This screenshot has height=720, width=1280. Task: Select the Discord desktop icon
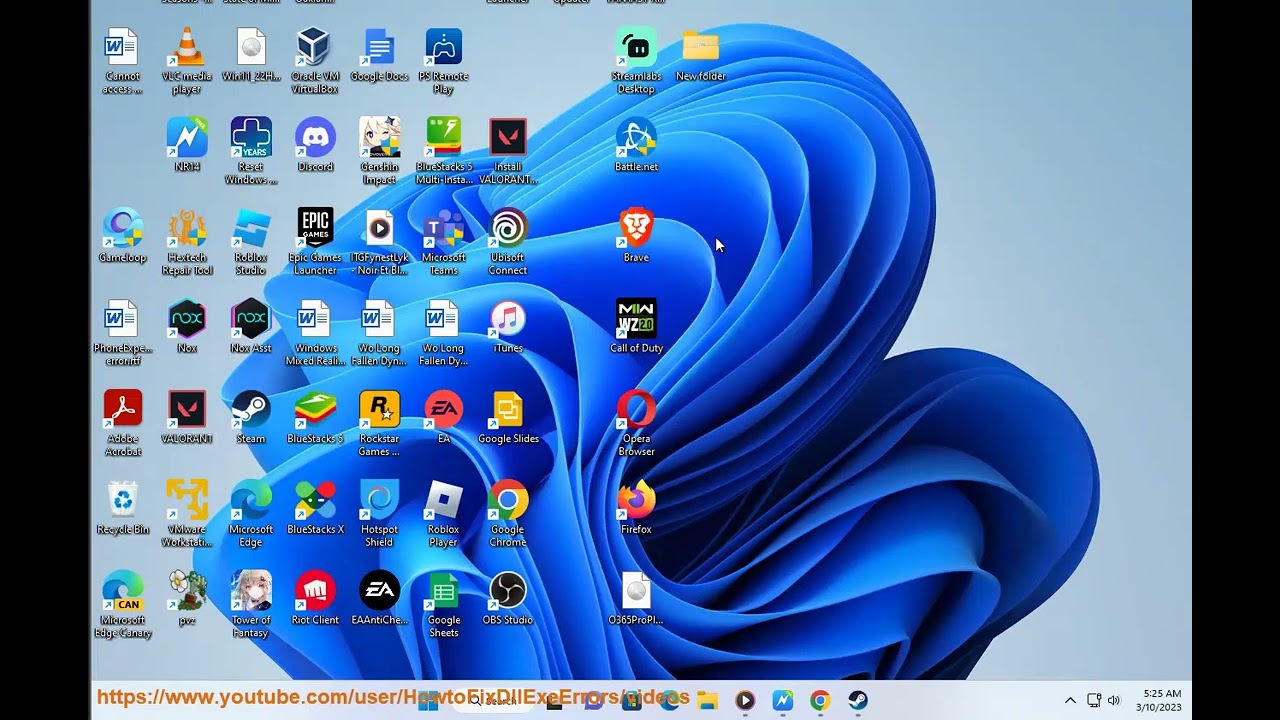tap(315, 146)
